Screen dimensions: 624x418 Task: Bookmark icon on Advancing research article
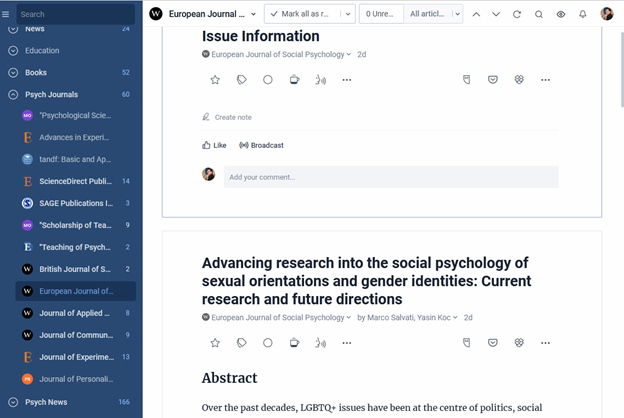(x=466, y=343)
